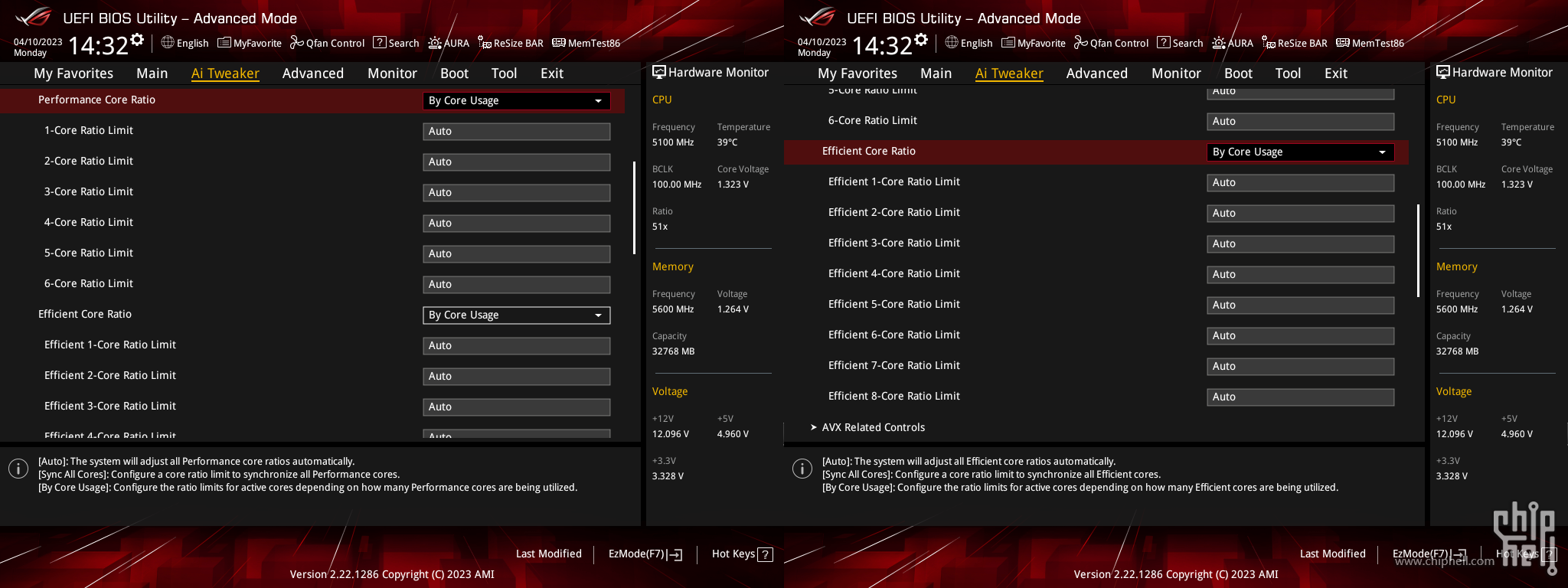The width and height of the screenshot is (1568, 588).
Task: Open MyFavorite list icon in right screenshot
Action: click(x=1008, y=43)
